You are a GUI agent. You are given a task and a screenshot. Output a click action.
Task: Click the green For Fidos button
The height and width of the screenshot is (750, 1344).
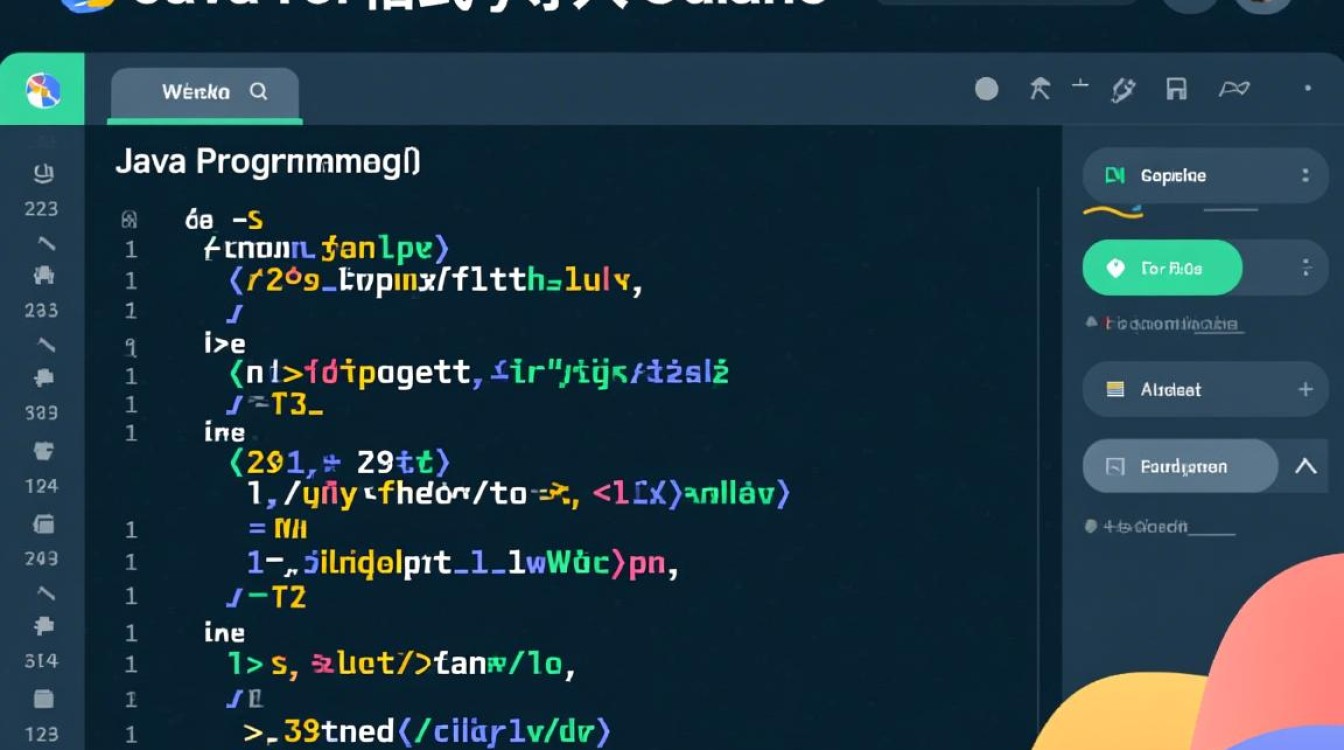1162,268
